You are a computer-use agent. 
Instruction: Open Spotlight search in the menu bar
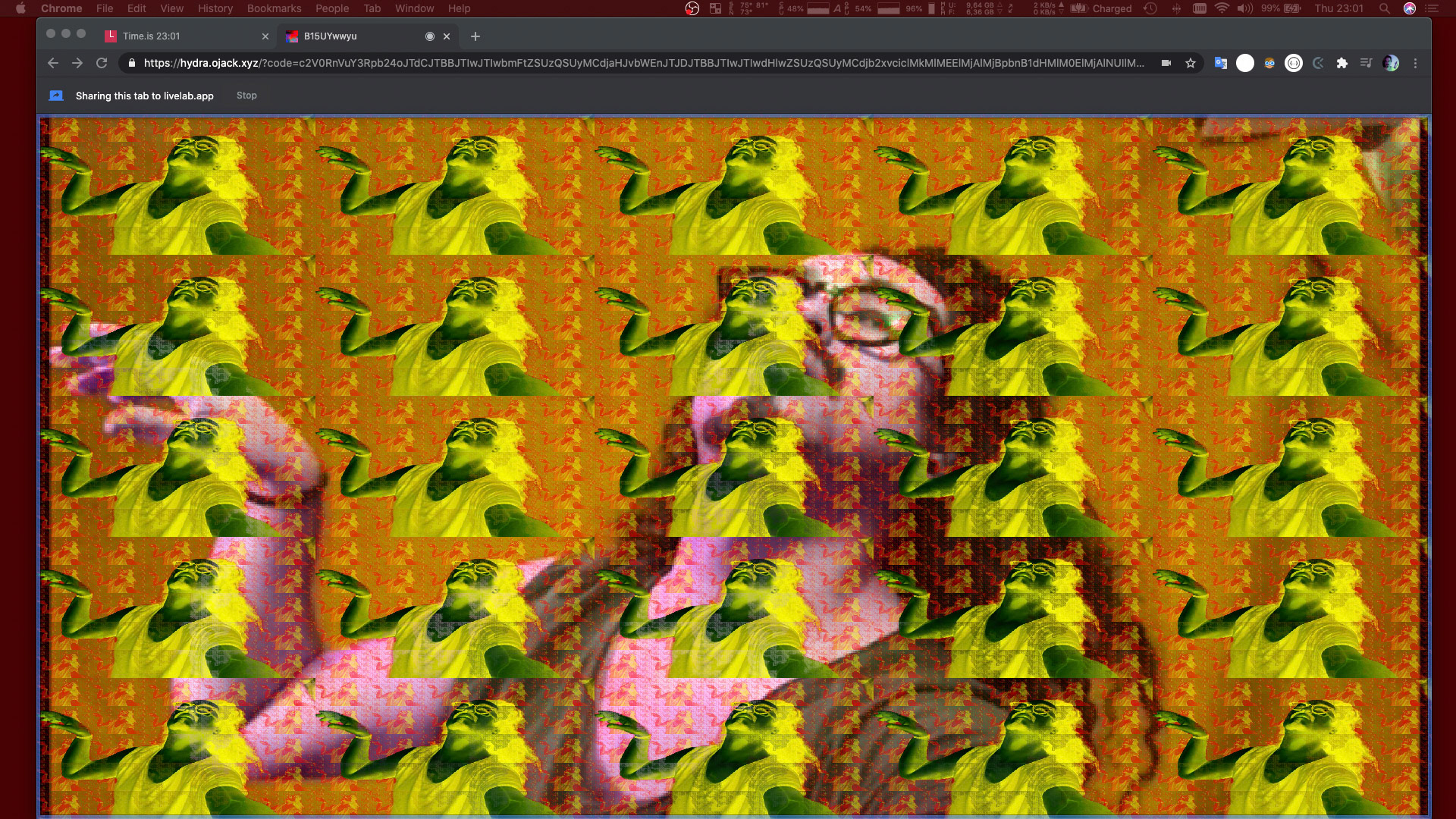coord(1385,8)
